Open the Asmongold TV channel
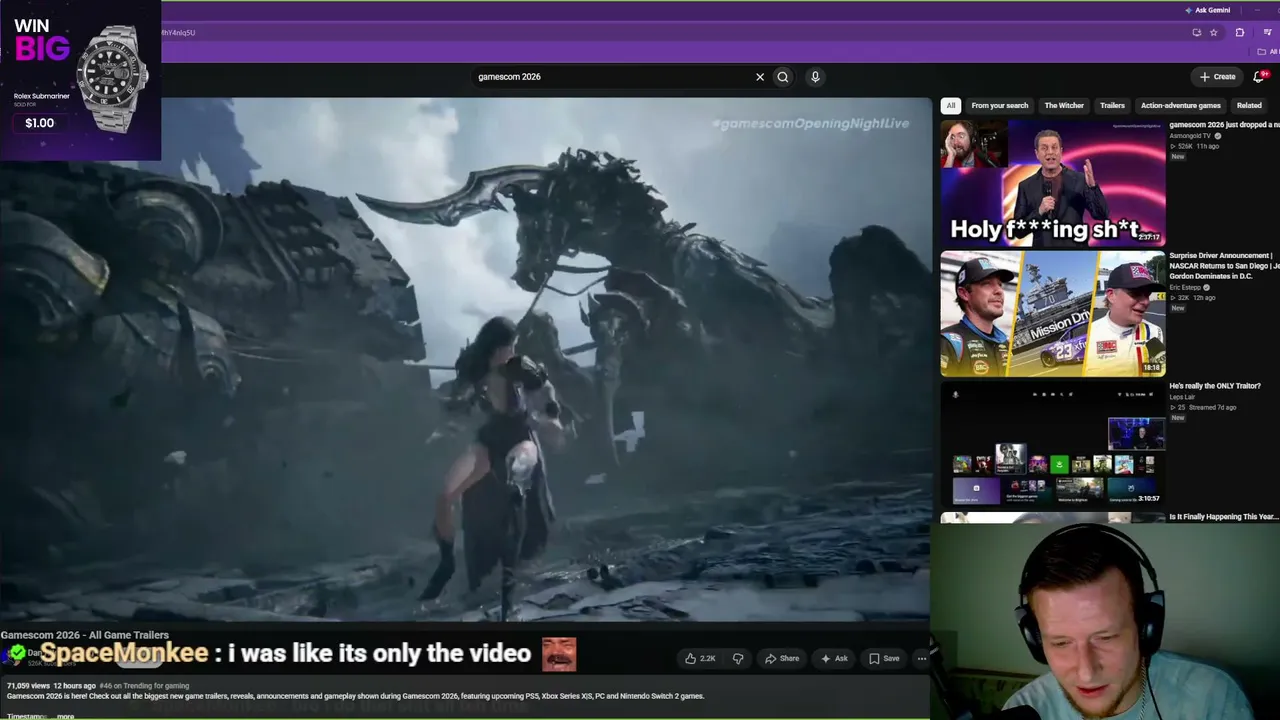Viewport: 1280px width, 720px height. [1190, 135]
